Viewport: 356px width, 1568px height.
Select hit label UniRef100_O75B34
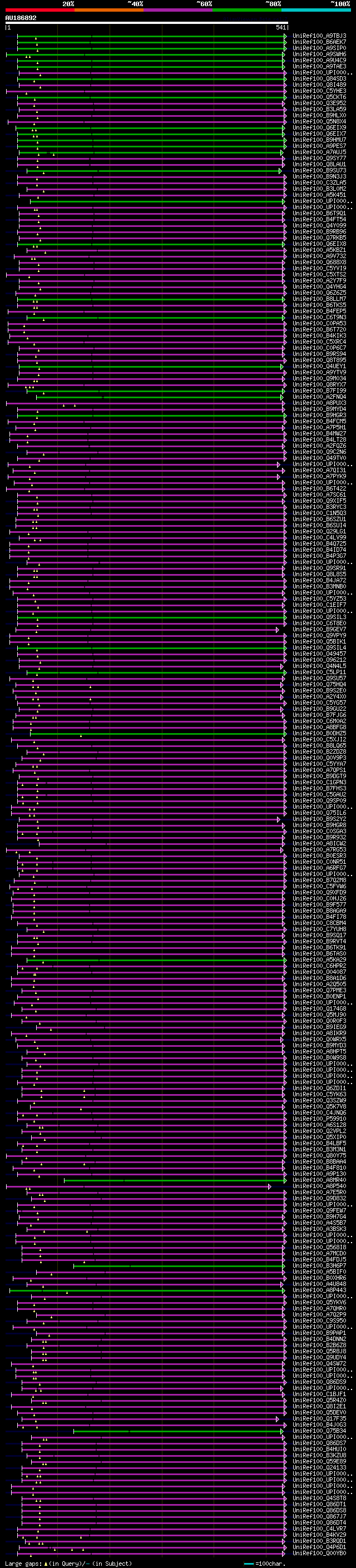[319, 1431]
